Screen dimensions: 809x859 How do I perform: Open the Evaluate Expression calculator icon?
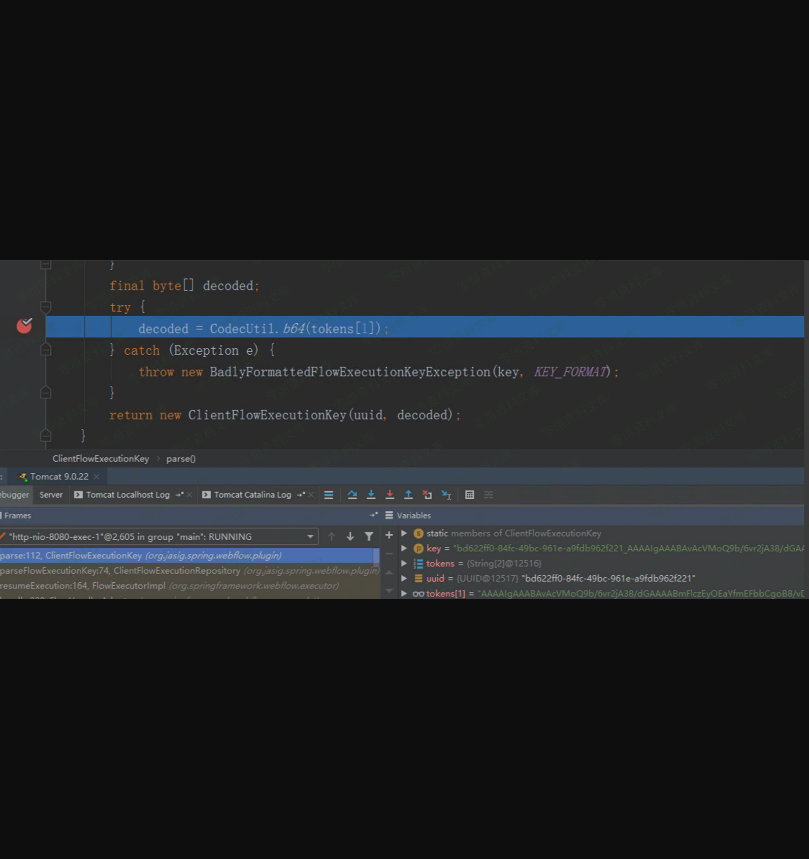pyautogui.click(x=470, y=495)
